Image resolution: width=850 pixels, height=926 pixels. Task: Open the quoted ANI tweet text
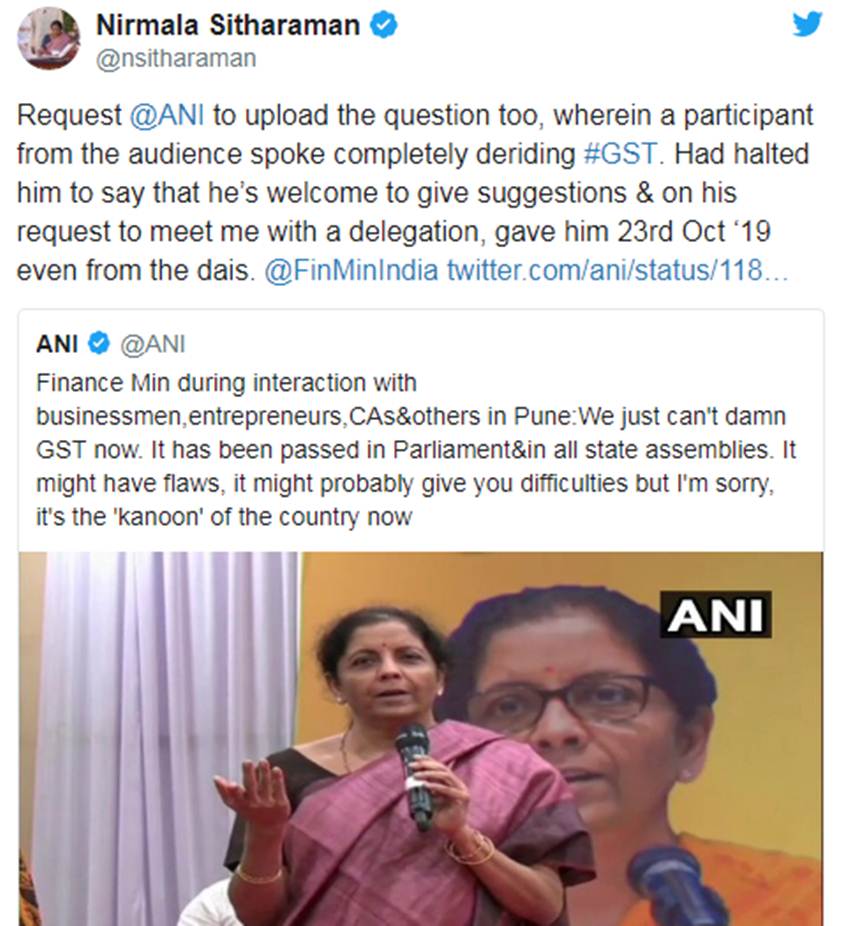[416, 450]
